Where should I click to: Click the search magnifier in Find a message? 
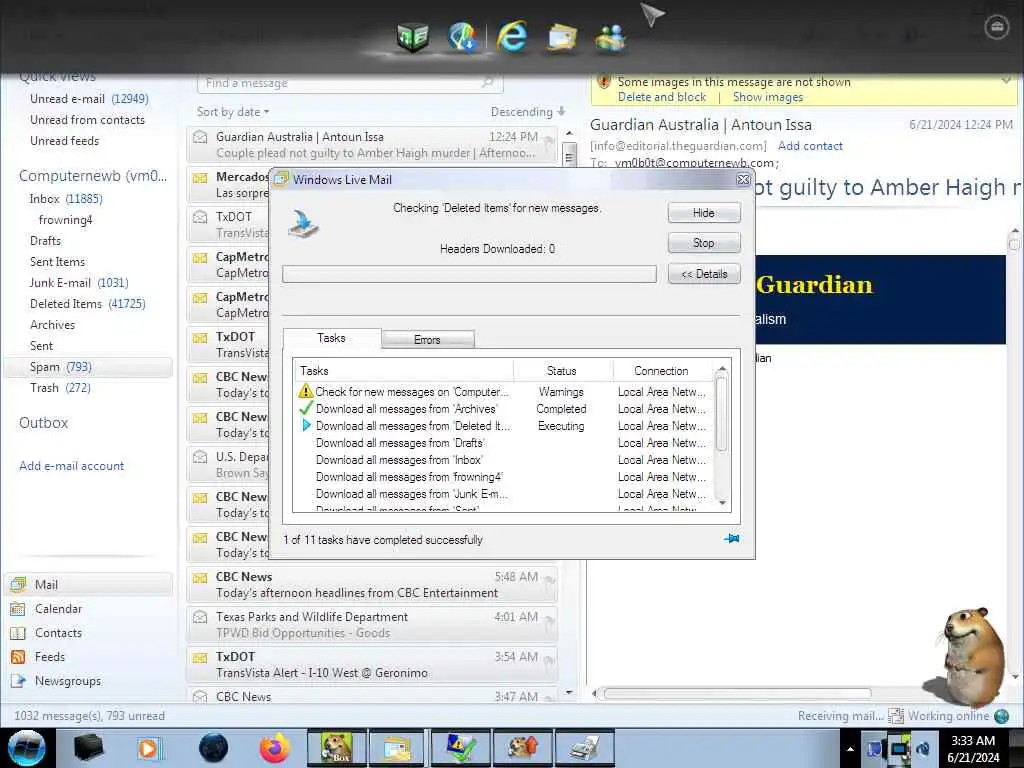point(487,82)
